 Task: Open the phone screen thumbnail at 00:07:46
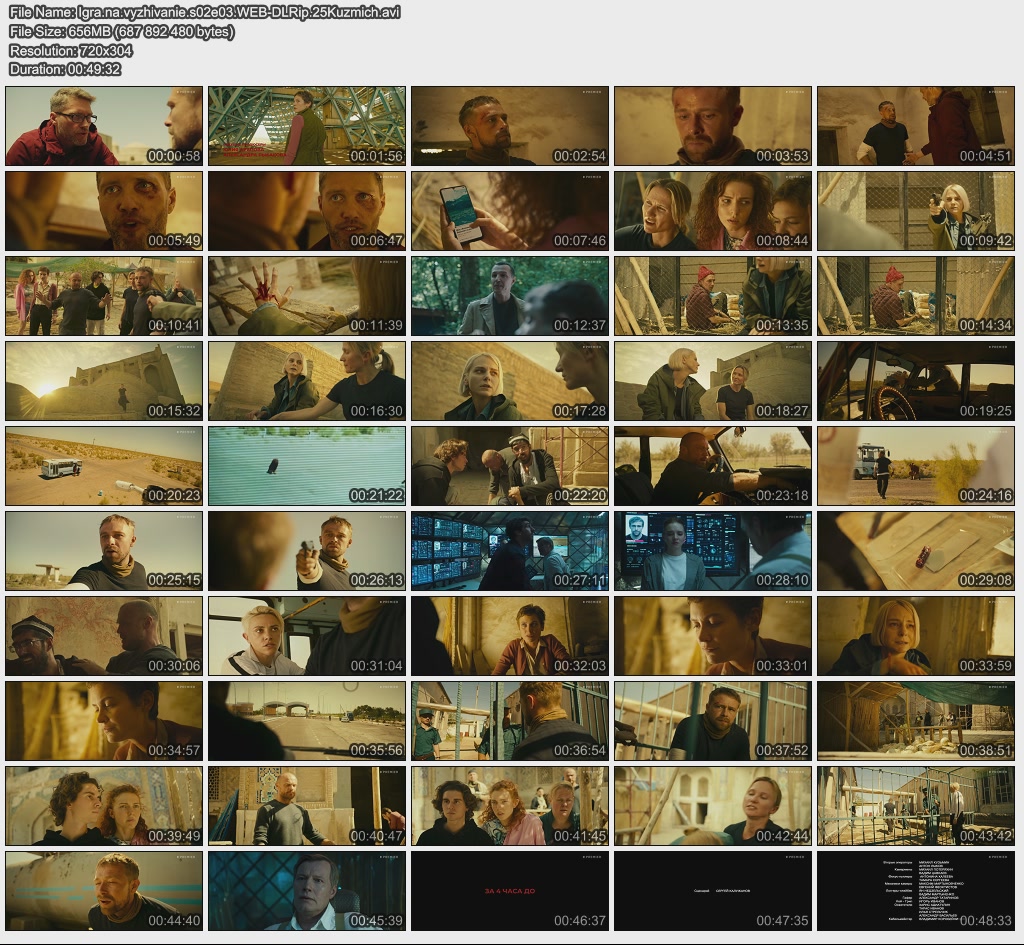click(510, 211)
